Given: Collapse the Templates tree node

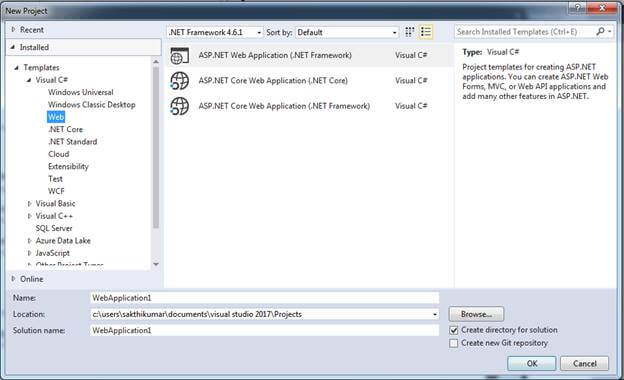Looking at the screenshot, I should click(x=17, y=68).
